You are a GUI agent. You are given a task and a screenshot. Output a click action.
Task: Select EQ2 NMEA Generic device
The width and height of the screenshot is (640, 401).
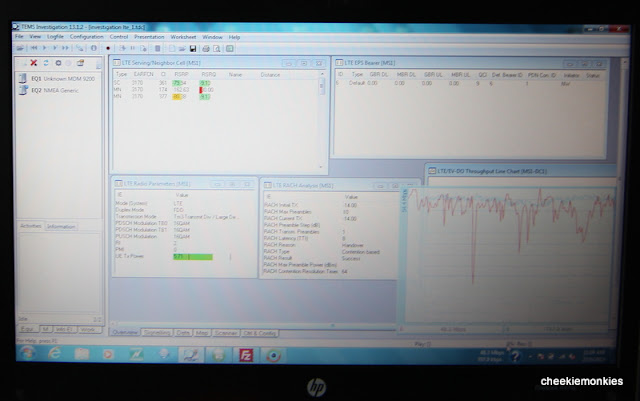point(49,90)
